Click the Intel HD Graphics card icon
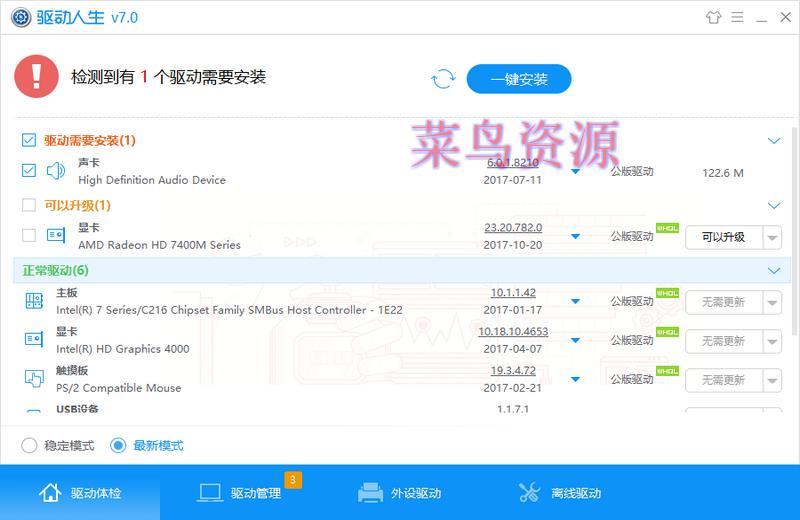800x520 pixels. click(34, 339)
